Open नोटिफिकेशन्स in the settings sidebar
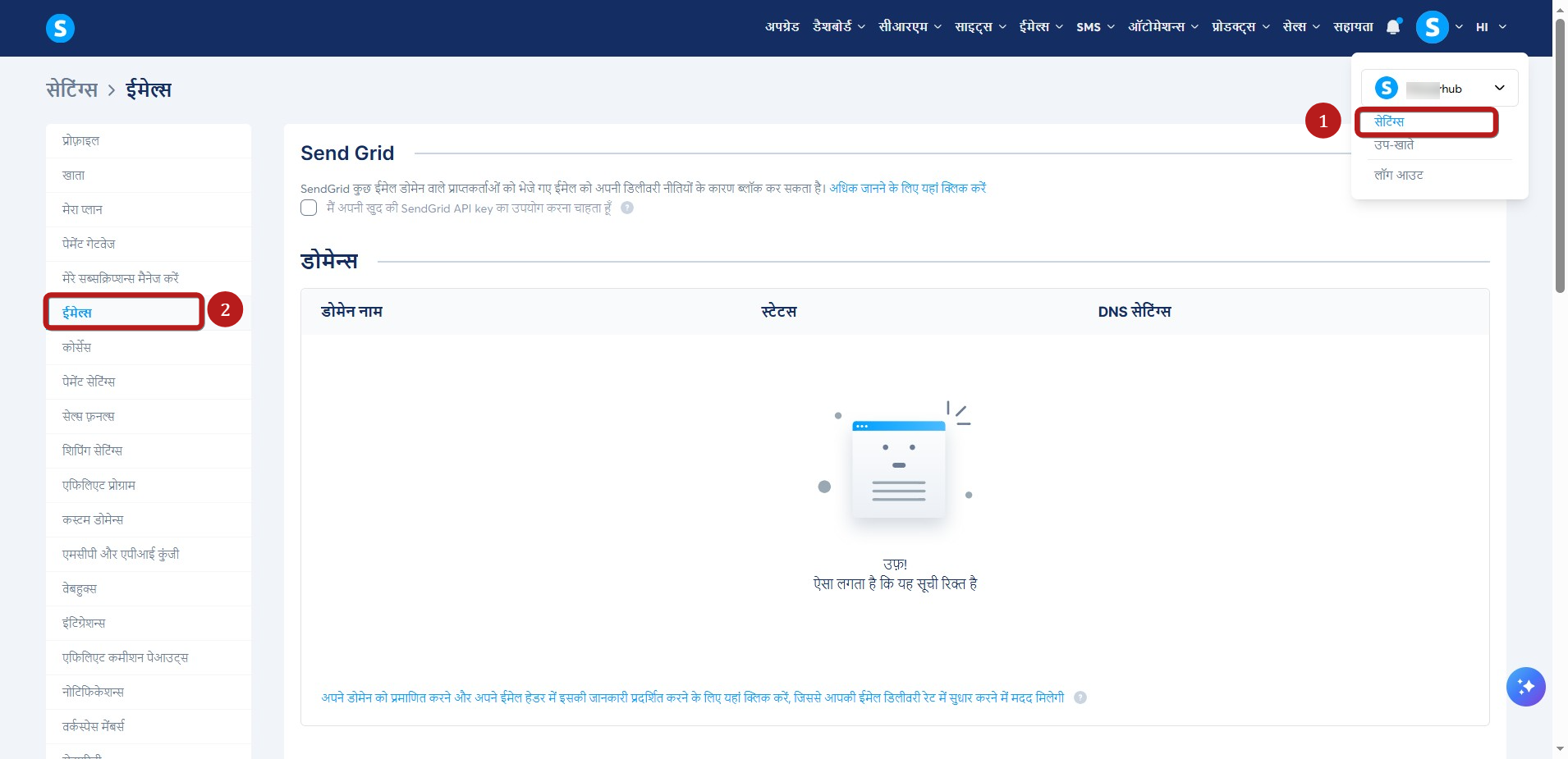Screen dimensions: 1568x759 [149, 693]
